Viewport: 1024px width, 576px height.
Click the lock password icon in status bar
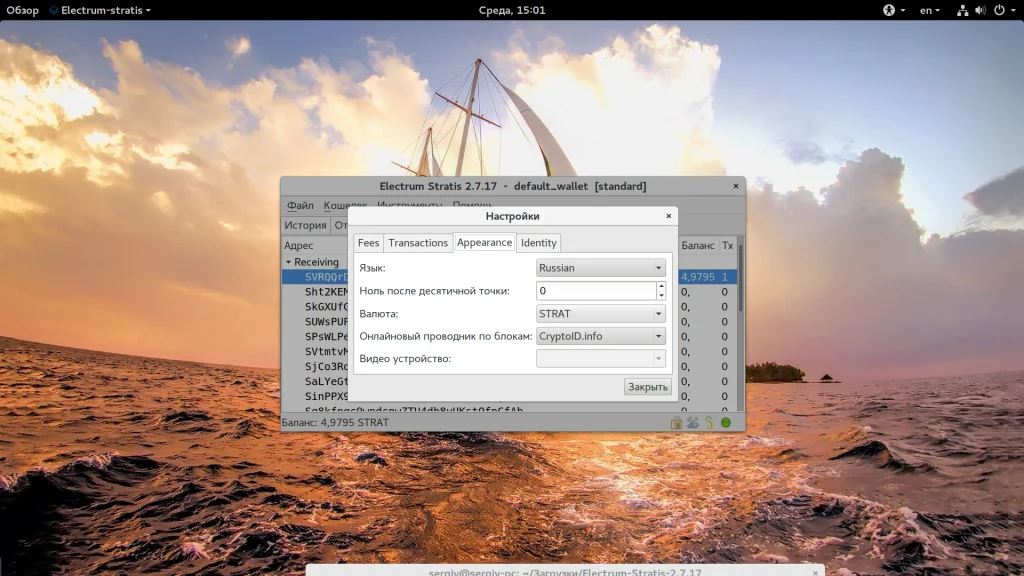coord(677,423)
